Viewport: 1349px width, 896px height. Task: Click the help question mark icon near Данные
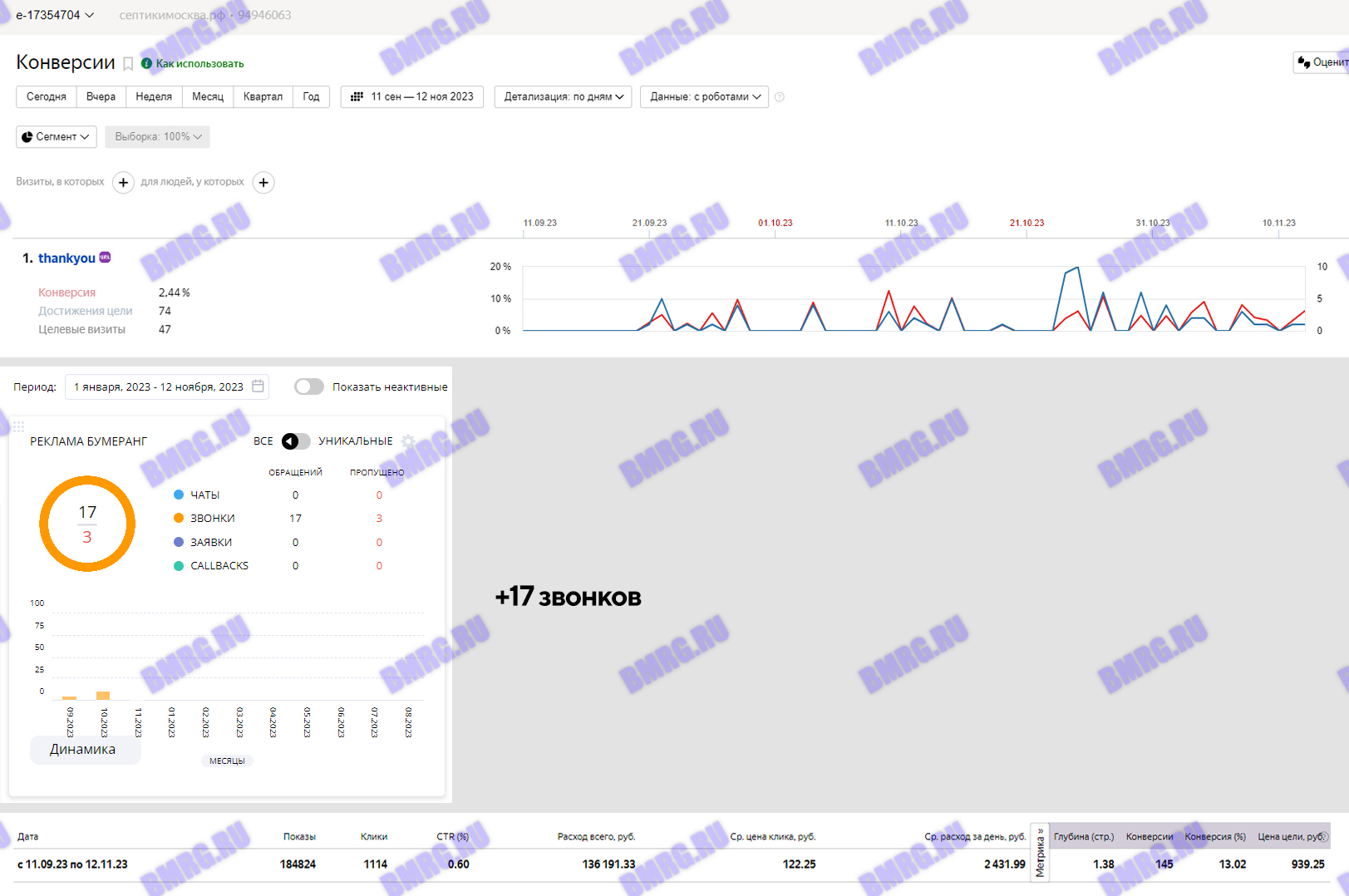(780, 97)
